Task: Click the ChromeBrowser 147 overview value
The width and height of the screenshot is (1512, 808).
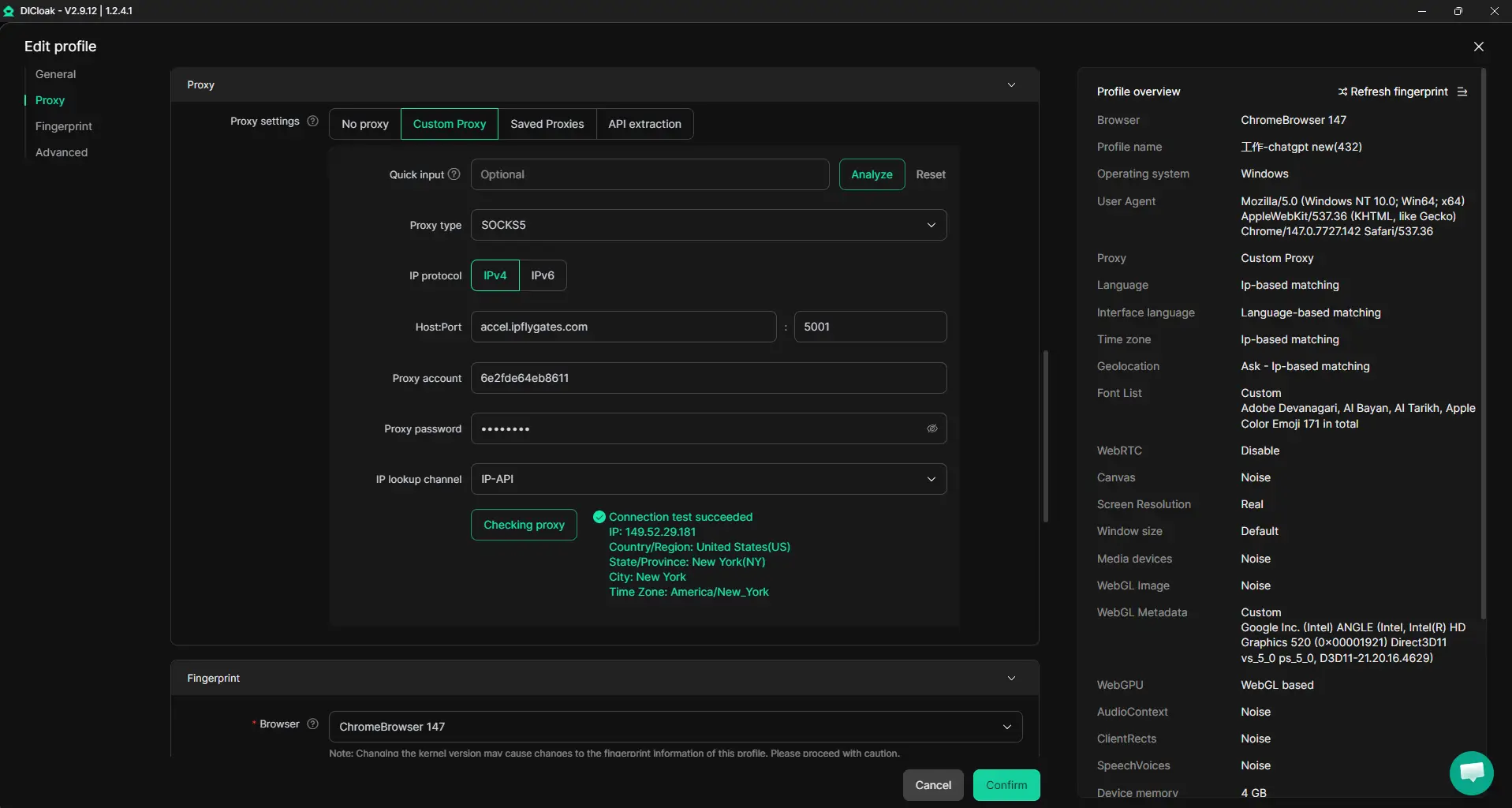Action: 1294,120
